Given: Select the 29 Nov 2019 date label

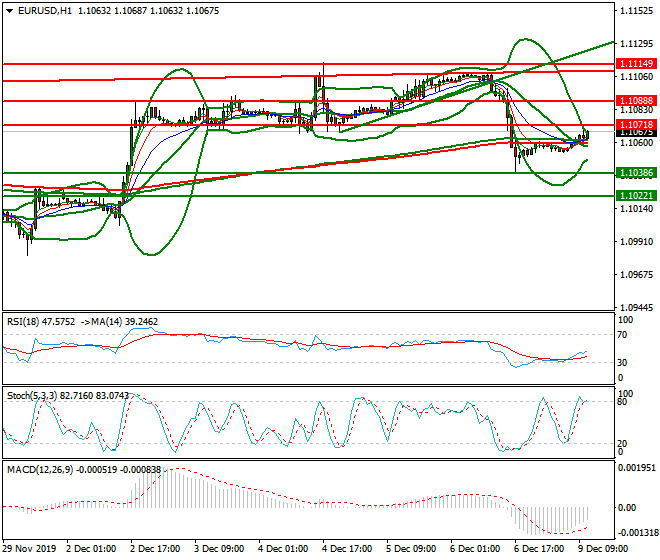Looking at the screenshot, I should pos(29,549).
